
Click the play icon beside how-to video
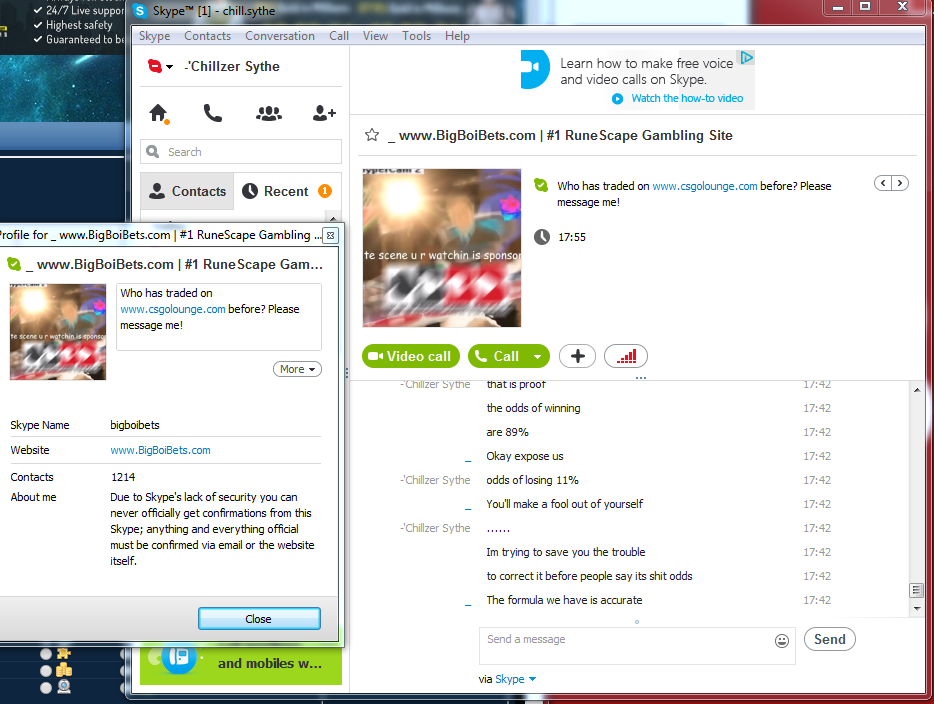[618, 99]
